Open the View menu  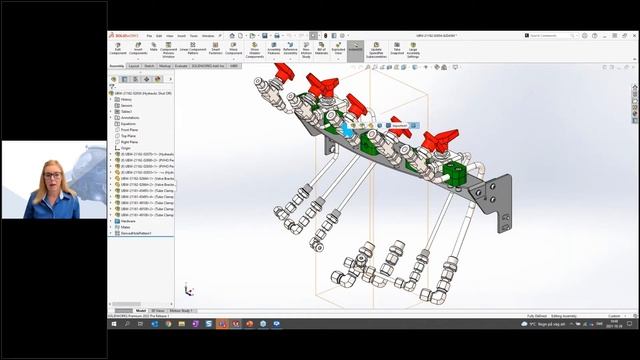point(169,36)
